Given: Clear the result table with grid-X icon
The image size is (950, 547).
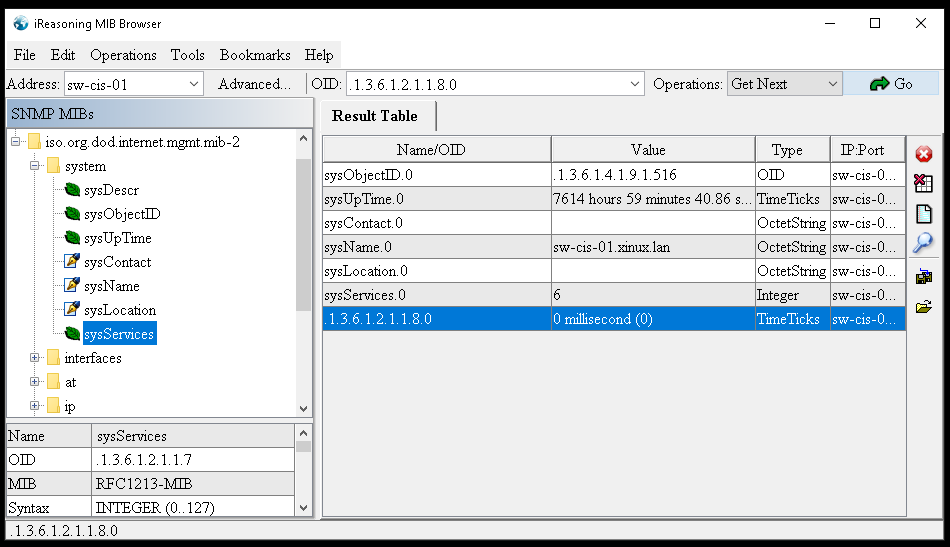Looking at the screenshot, I should tap(923, 184).
